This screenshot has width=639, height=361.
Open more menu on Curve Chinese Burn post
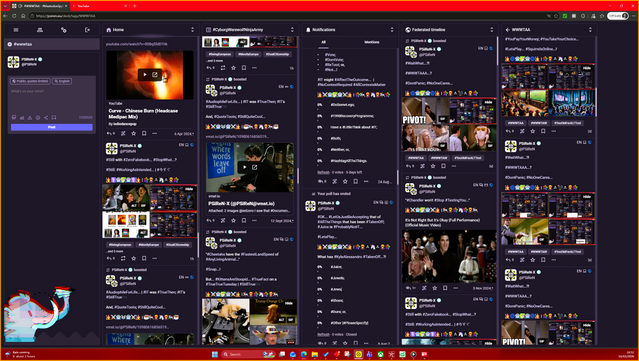coord(154,133)
